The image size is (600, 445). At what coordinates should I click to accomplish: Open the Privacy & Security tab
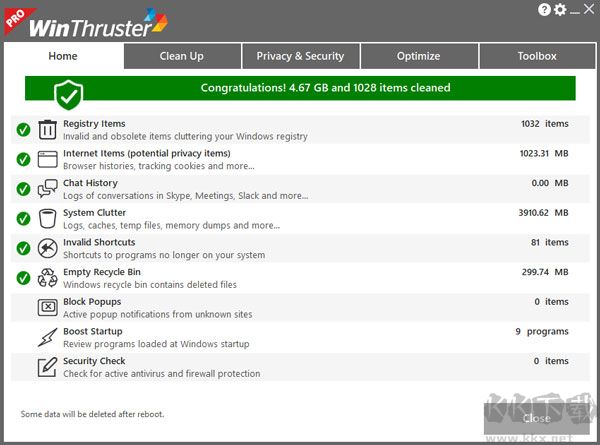tap(300, 56)
